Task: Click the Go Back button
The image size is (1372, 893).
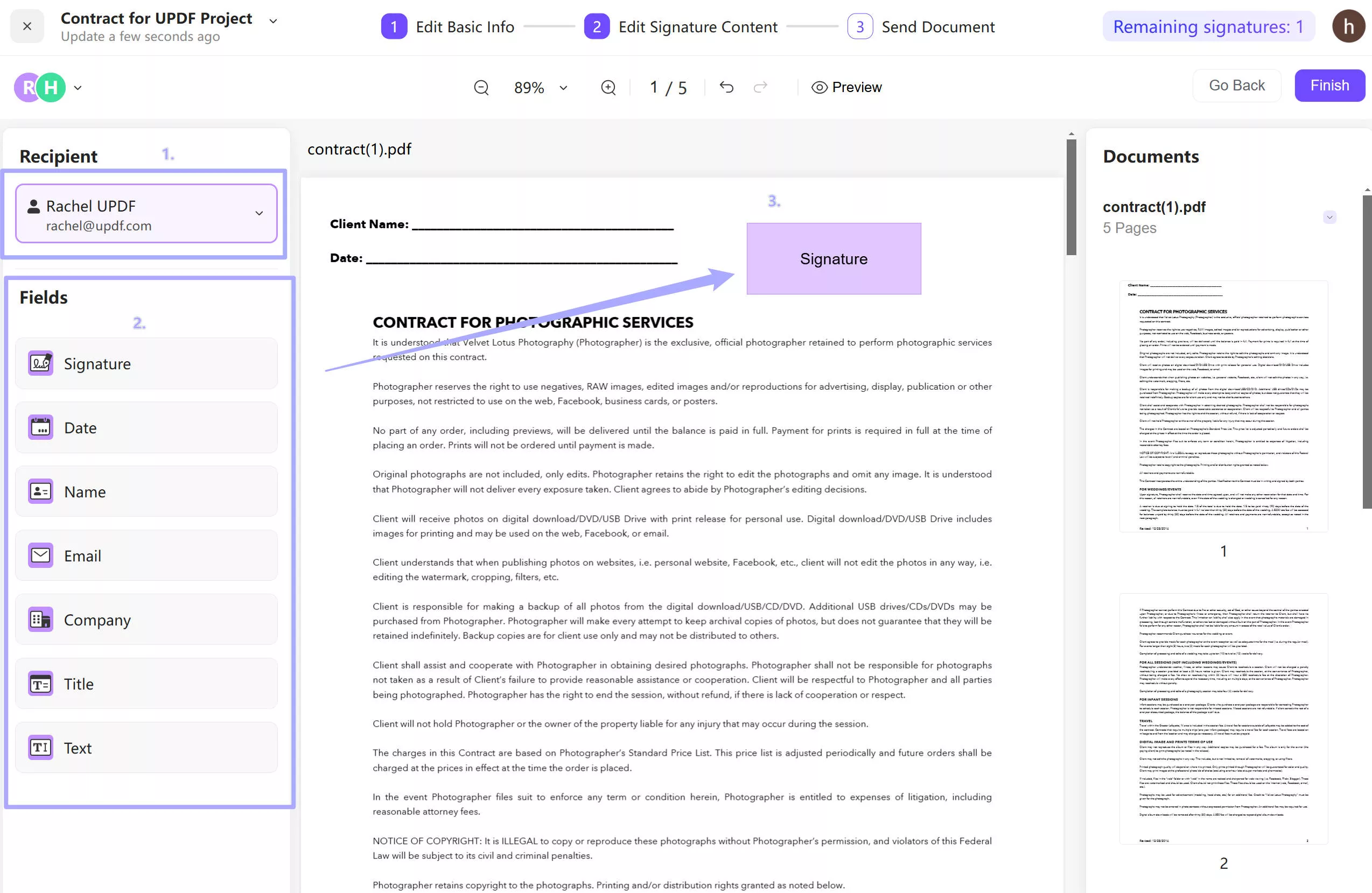Action: pyautogui.click(x=1236, y=86)
